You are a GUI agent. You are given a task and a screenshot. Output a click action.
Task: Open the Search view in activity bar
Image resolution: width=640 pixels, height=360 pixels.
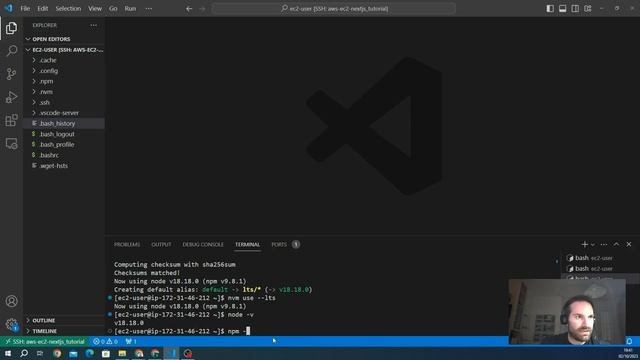click(11, 51)
